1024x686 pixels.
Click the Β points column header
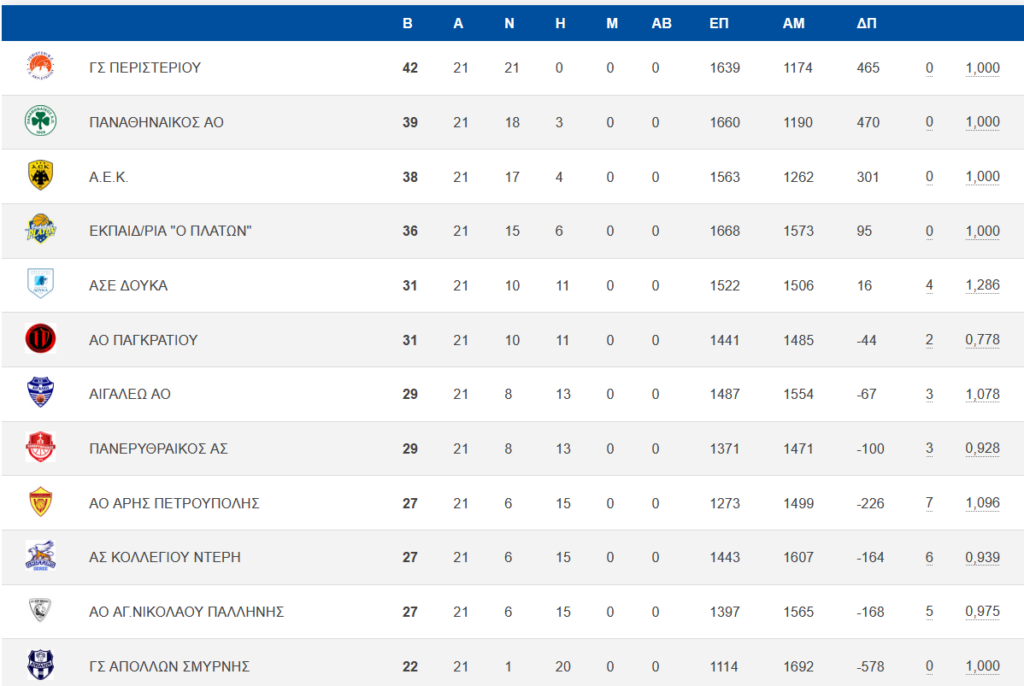point(408,24)
